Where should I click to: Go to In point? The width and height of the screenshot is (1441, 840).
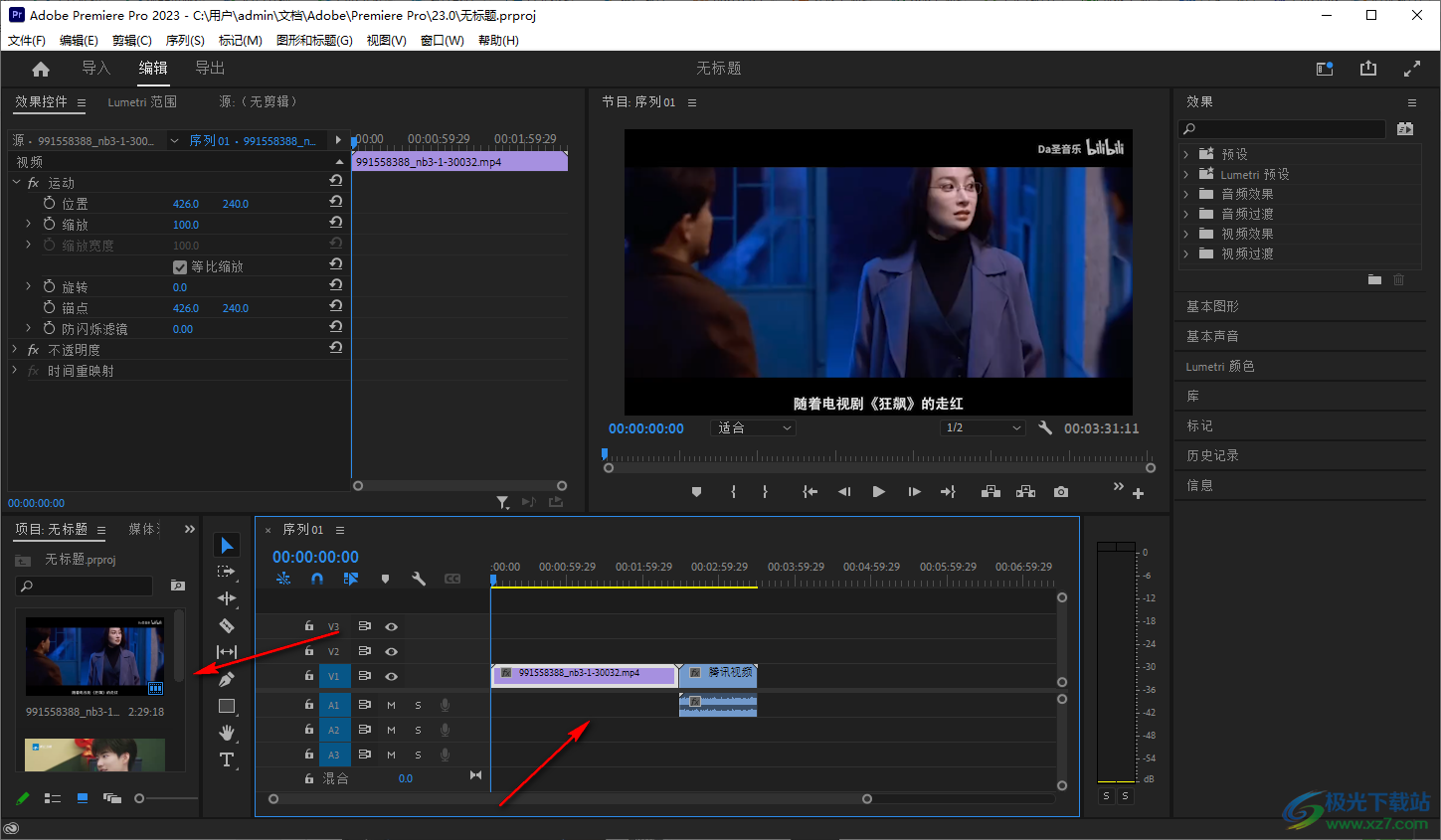tap(811, 492)
